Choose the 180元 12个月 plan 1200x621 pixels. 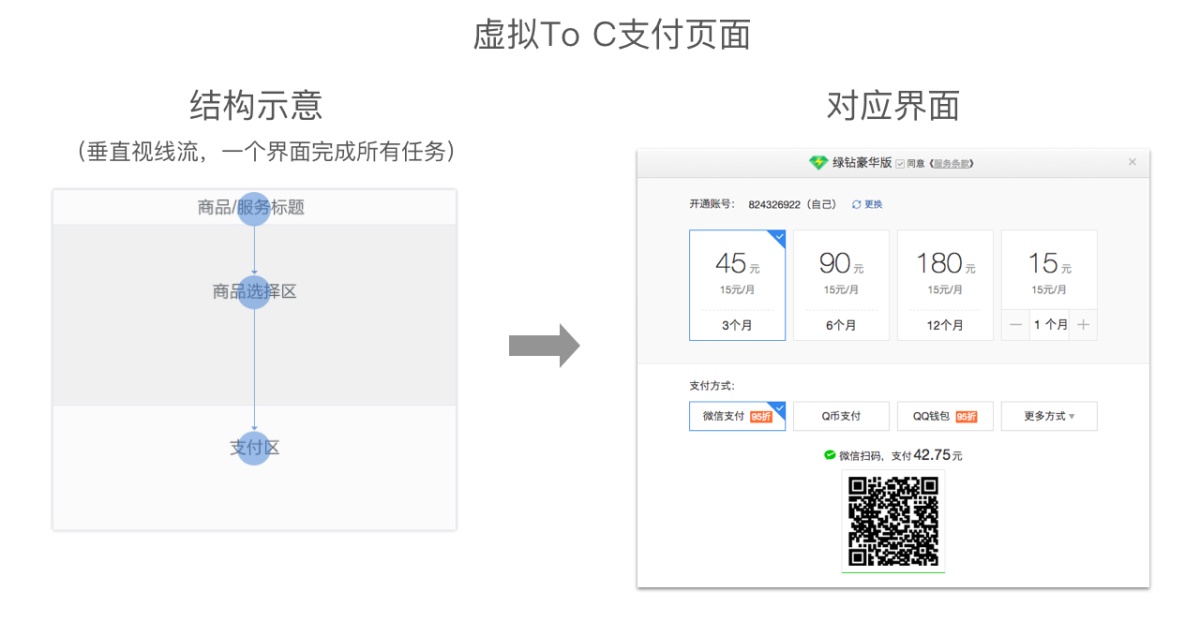945,285
